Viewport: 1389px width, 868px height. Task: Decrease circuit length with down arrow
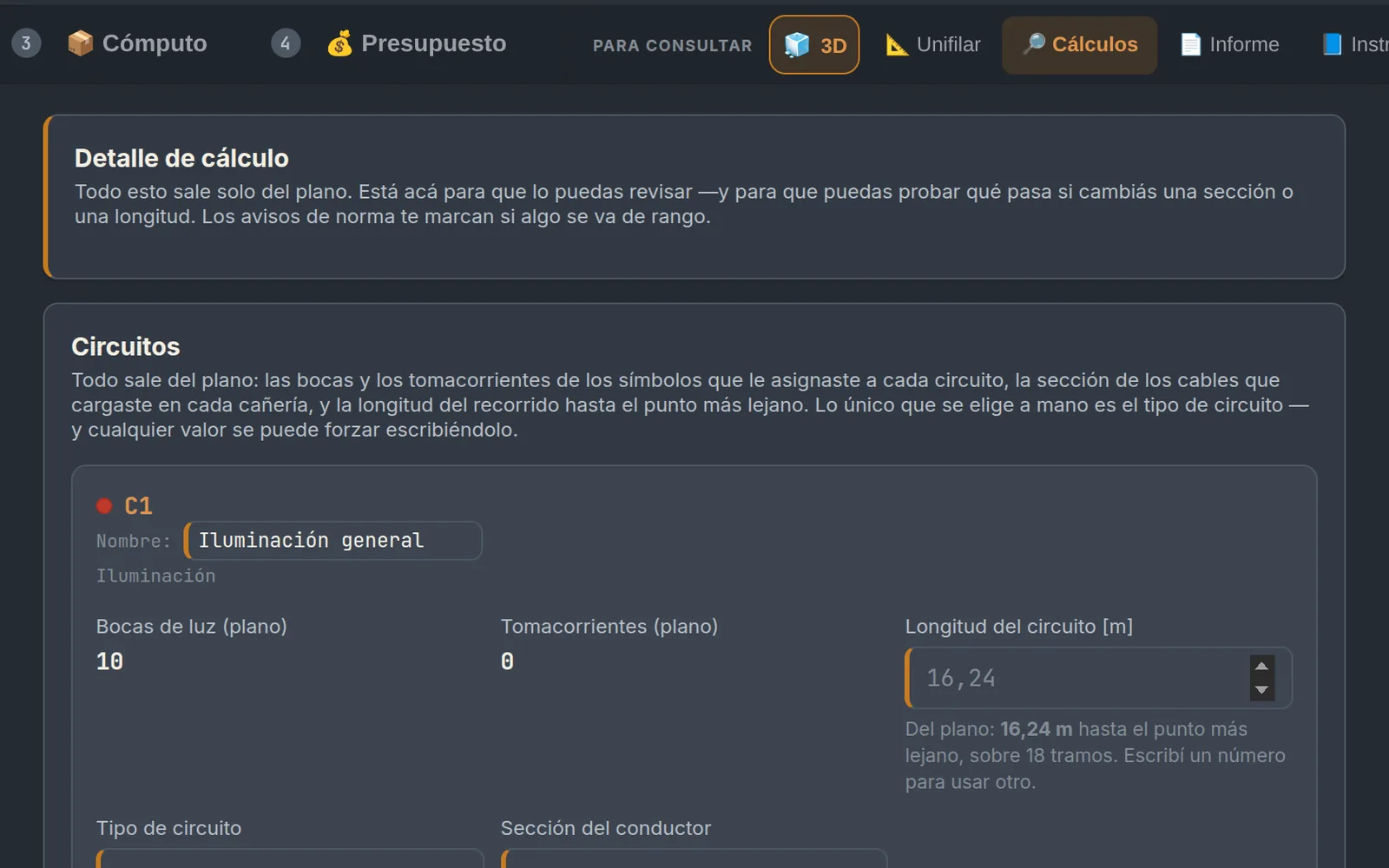point(1261,690)
